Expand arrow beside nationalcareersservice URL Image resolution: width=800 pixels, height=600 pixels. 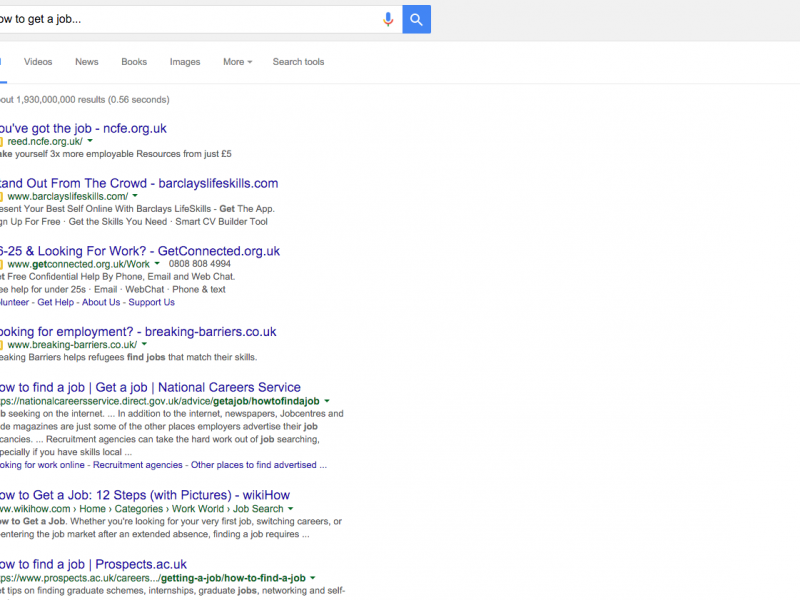[x=327, y=401]
